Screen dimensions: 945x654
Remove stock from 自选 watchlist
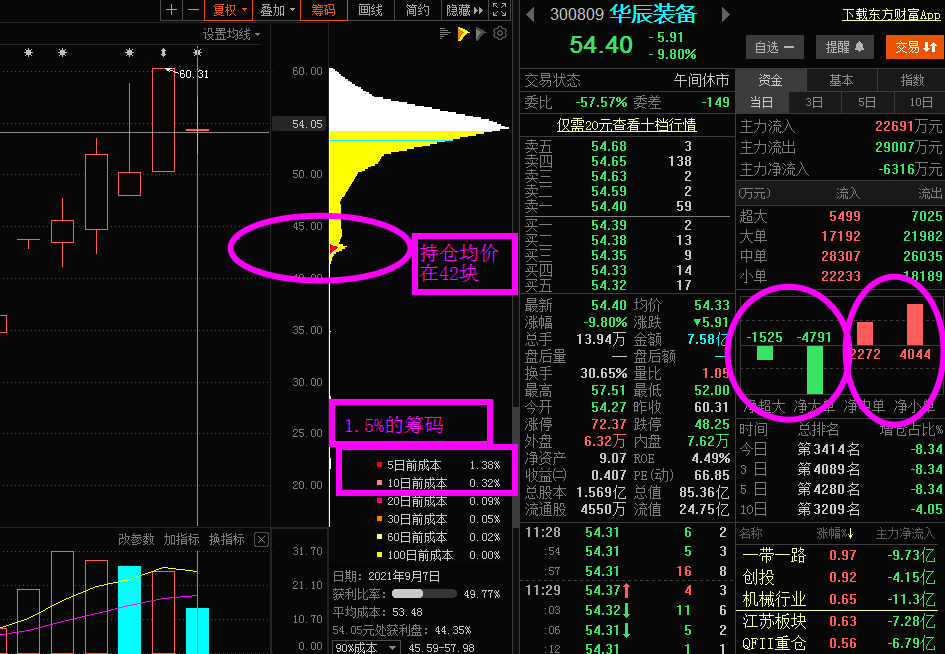[x=774, y=47]
